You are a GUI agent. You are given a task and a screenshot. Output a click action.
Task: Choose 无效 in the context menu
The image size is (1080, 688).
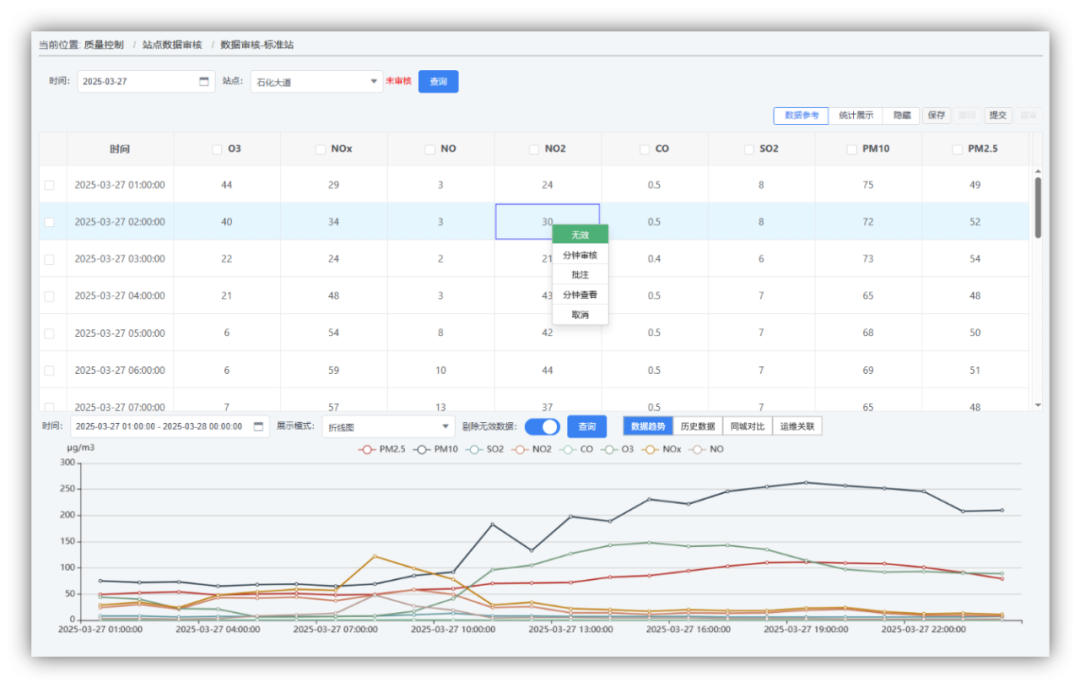pos(580,235)
